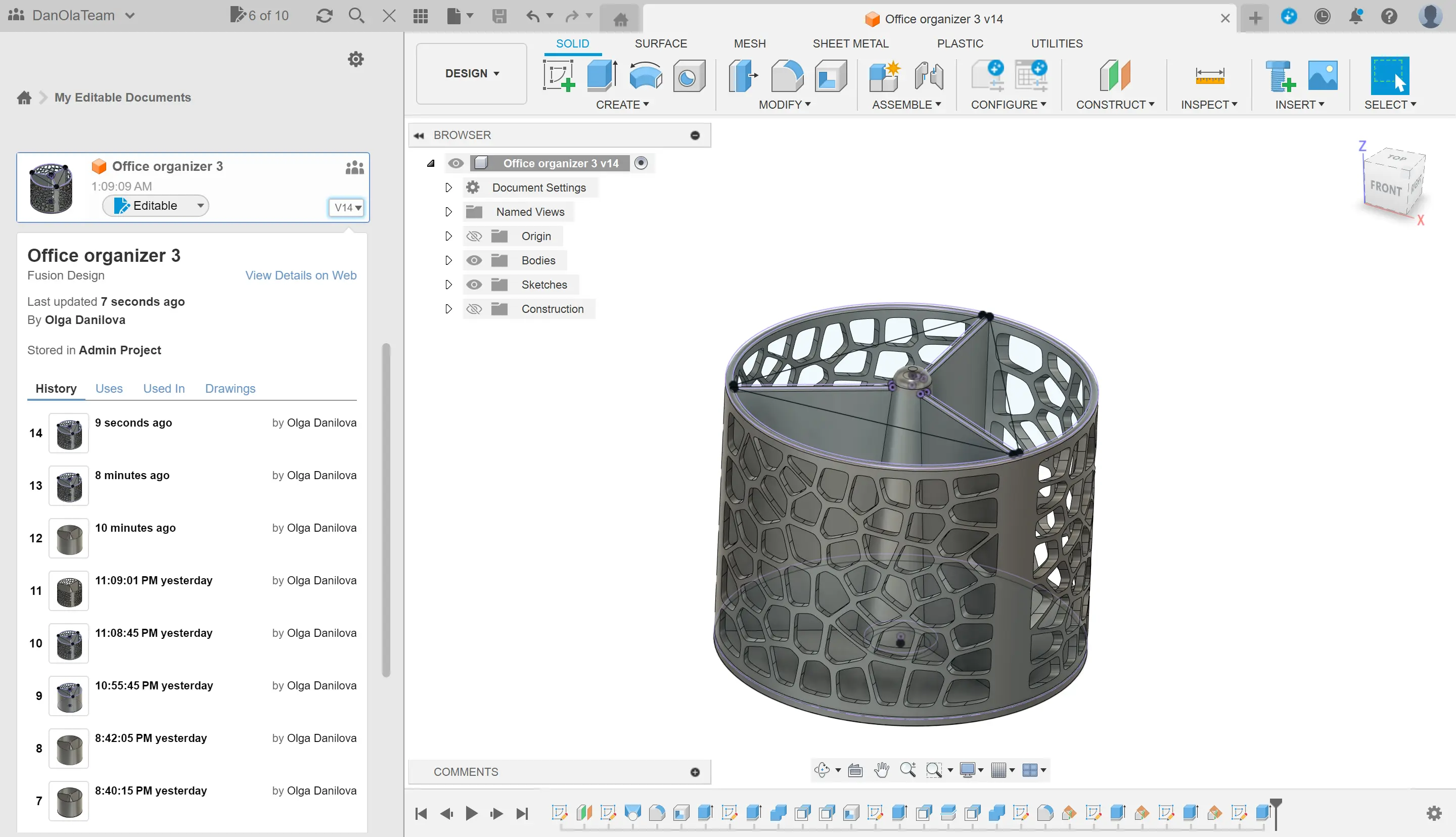
Task: Click the data panel refresh icon
Action: [x=324, y=16]
